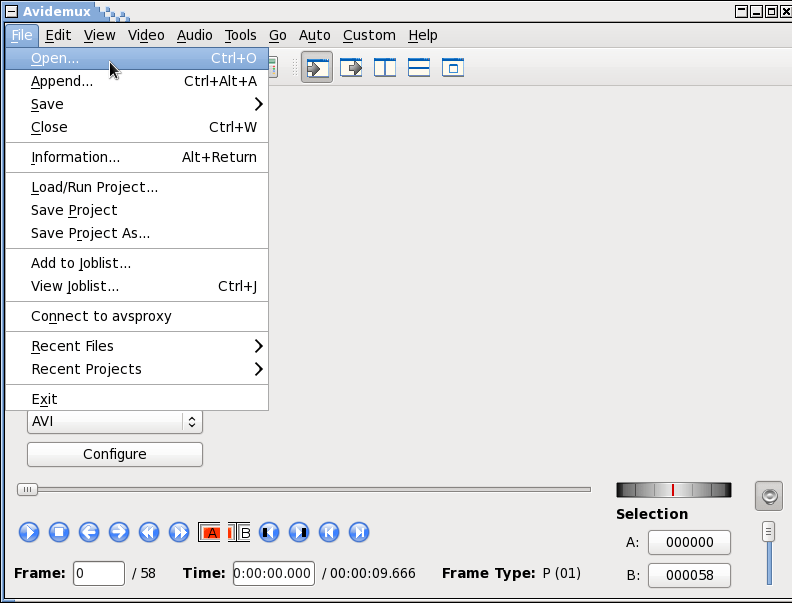
Task: Select Load/Run Project... entry
Action: coord(137,187)
